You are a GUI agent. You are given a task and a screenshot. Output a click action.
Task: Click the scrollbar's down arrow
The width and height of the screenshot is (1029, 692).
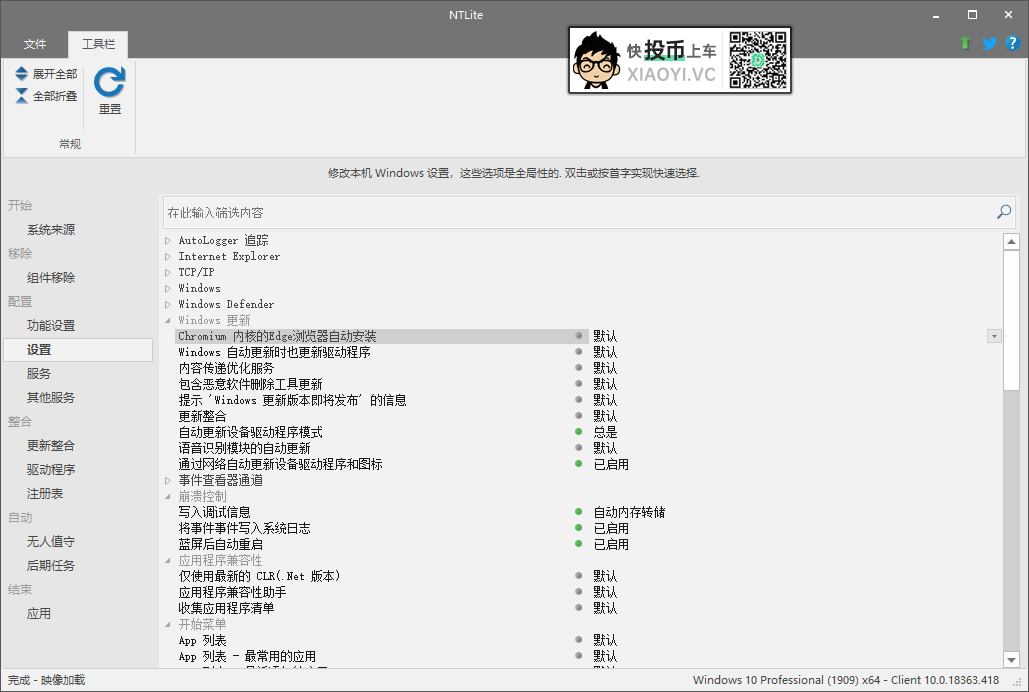(x=1011, y=658)
